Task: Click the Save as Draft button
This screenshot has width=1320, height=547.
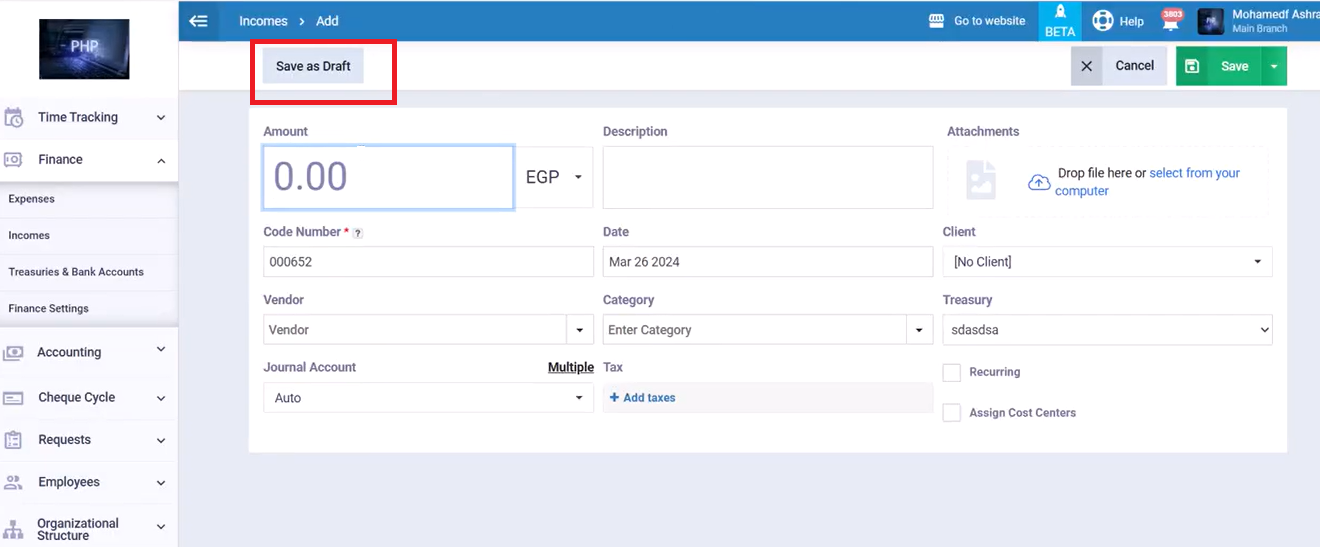Action: pos(313,66)
